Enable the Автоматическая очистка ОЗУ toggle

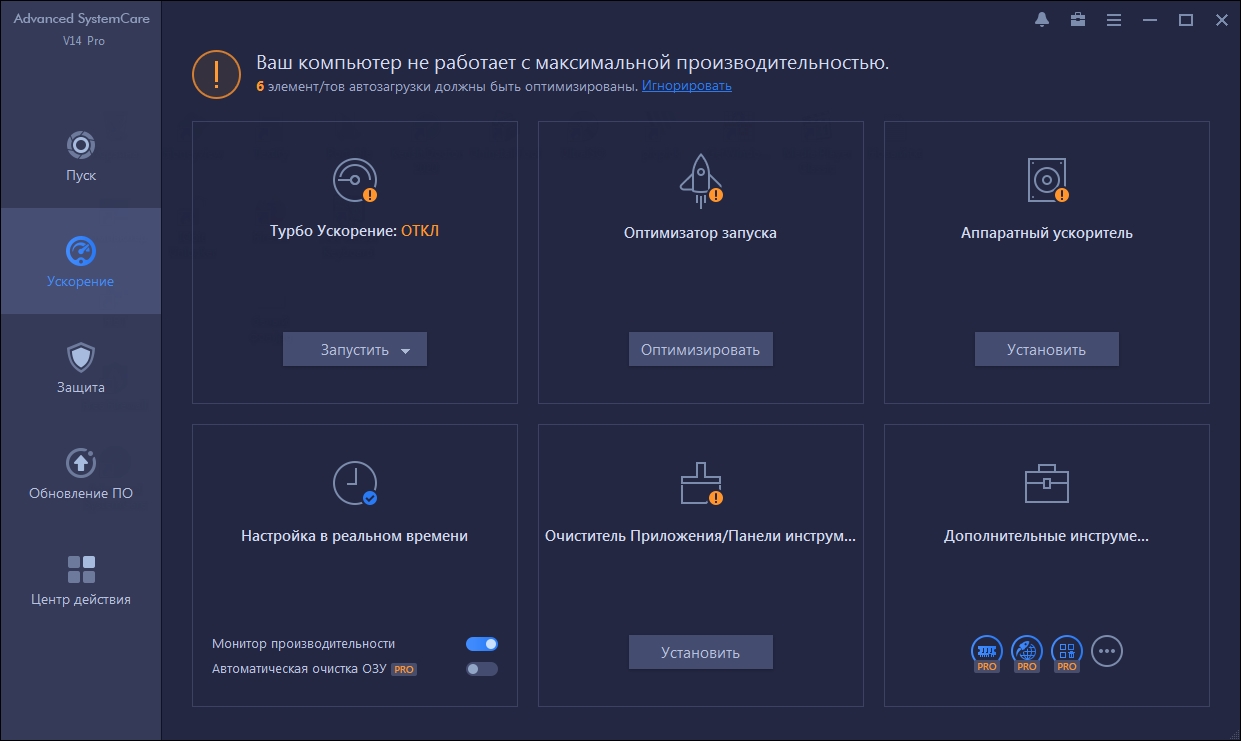pos(481,669)
